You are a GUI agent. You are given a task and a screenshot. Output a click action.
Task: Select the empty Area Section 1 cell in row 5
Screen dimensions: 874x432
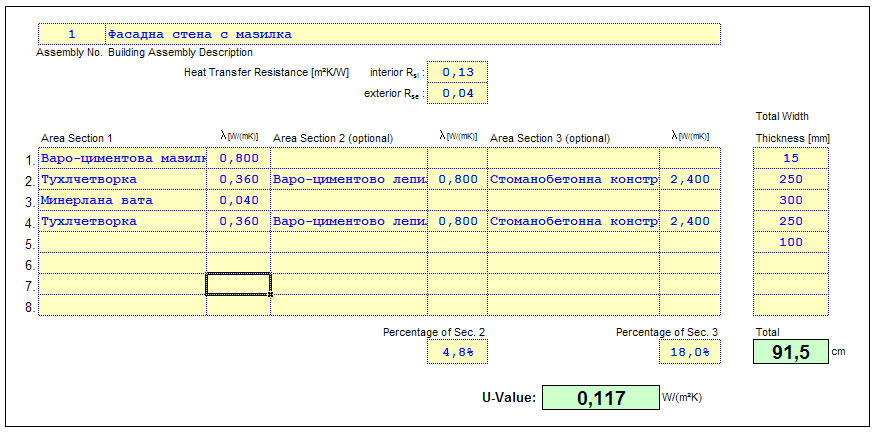pyautogui.click(x=122, y=243)
